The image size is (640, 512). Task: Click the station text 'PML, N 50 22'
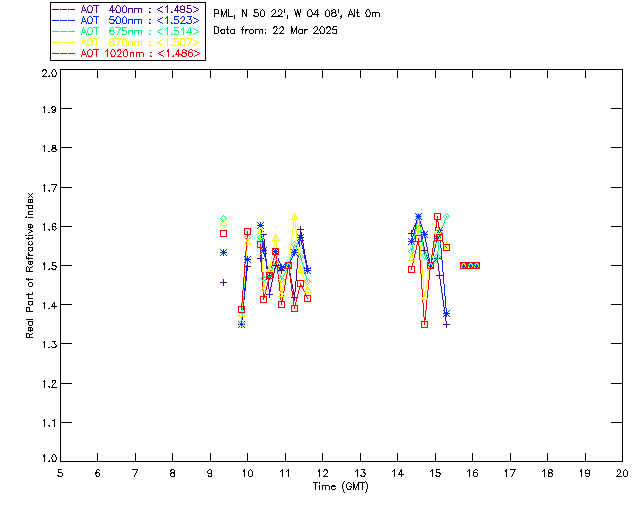pos(250,13)
